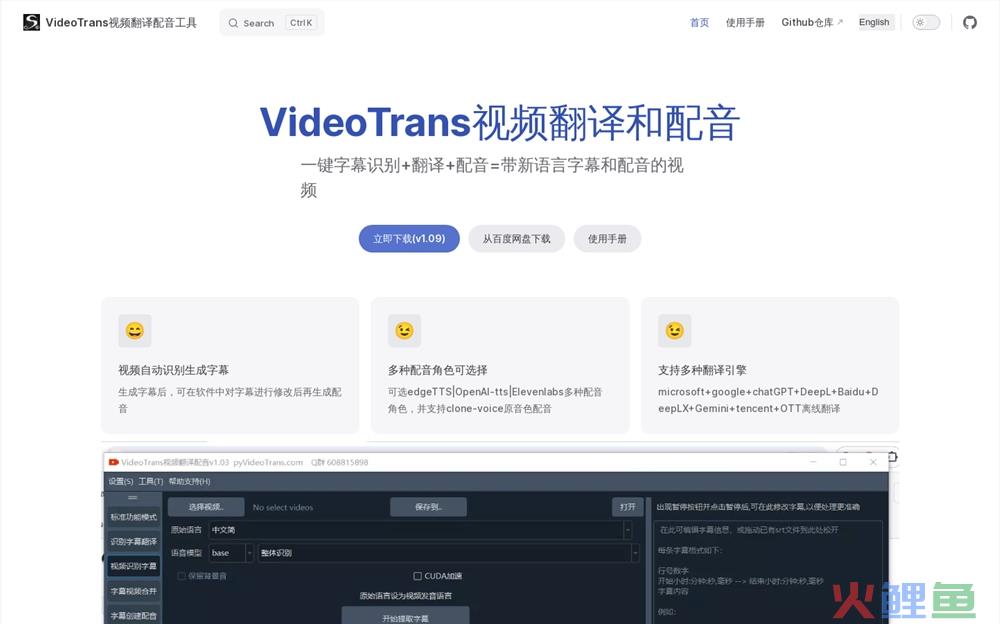
Task: Open the 原始语言 dropdown showing 中文简
Action: [x=420, y=530]
